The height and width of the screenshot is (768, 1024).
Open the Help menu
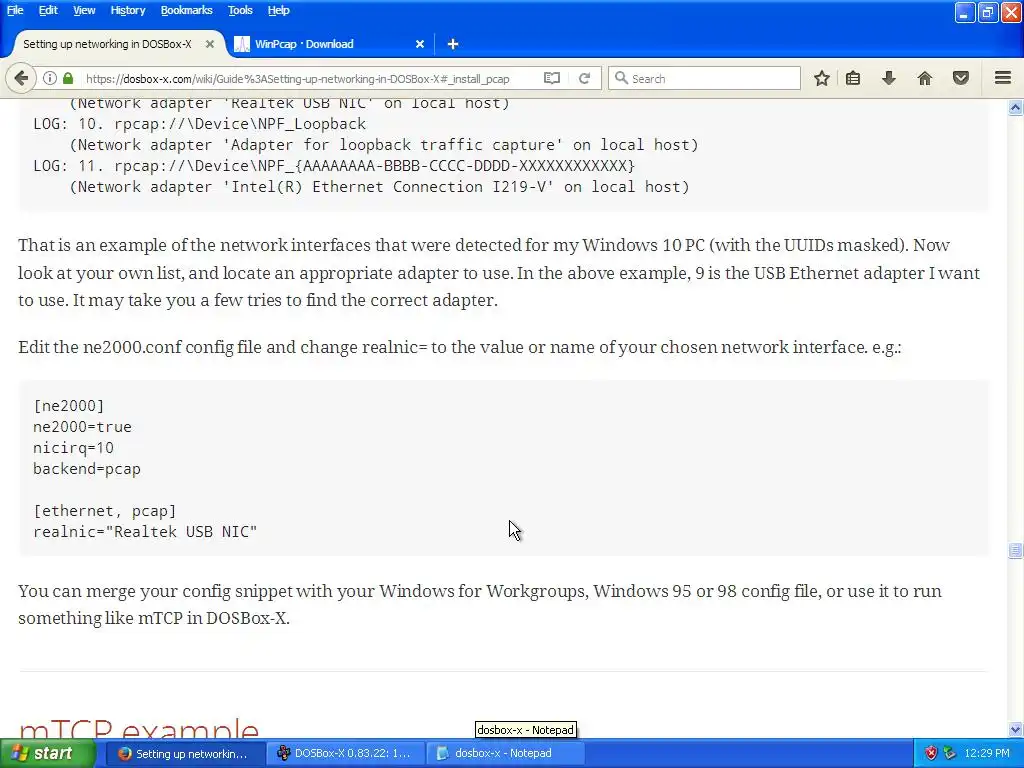click(x=278, y=10)
